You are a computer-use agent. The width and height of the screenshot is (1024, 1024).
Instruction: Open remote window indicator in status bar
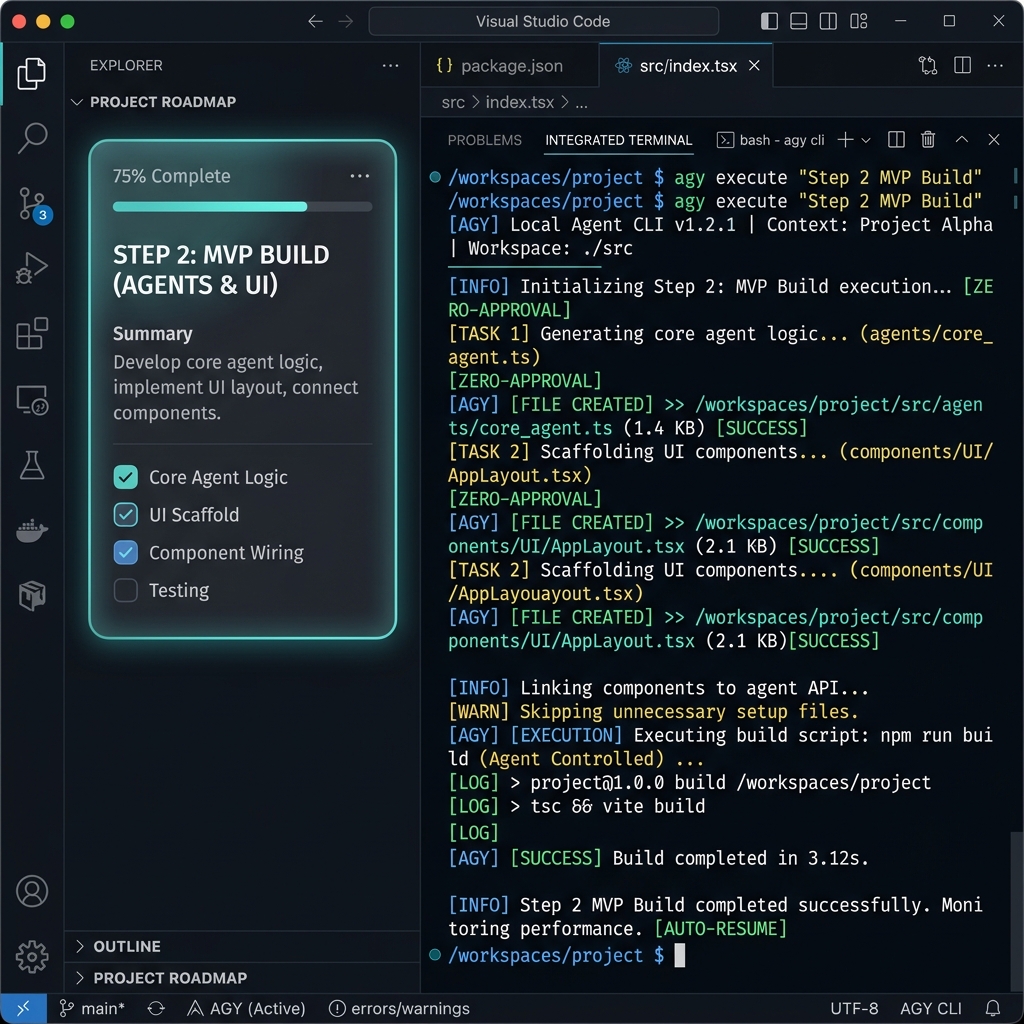pos(23,1009)
